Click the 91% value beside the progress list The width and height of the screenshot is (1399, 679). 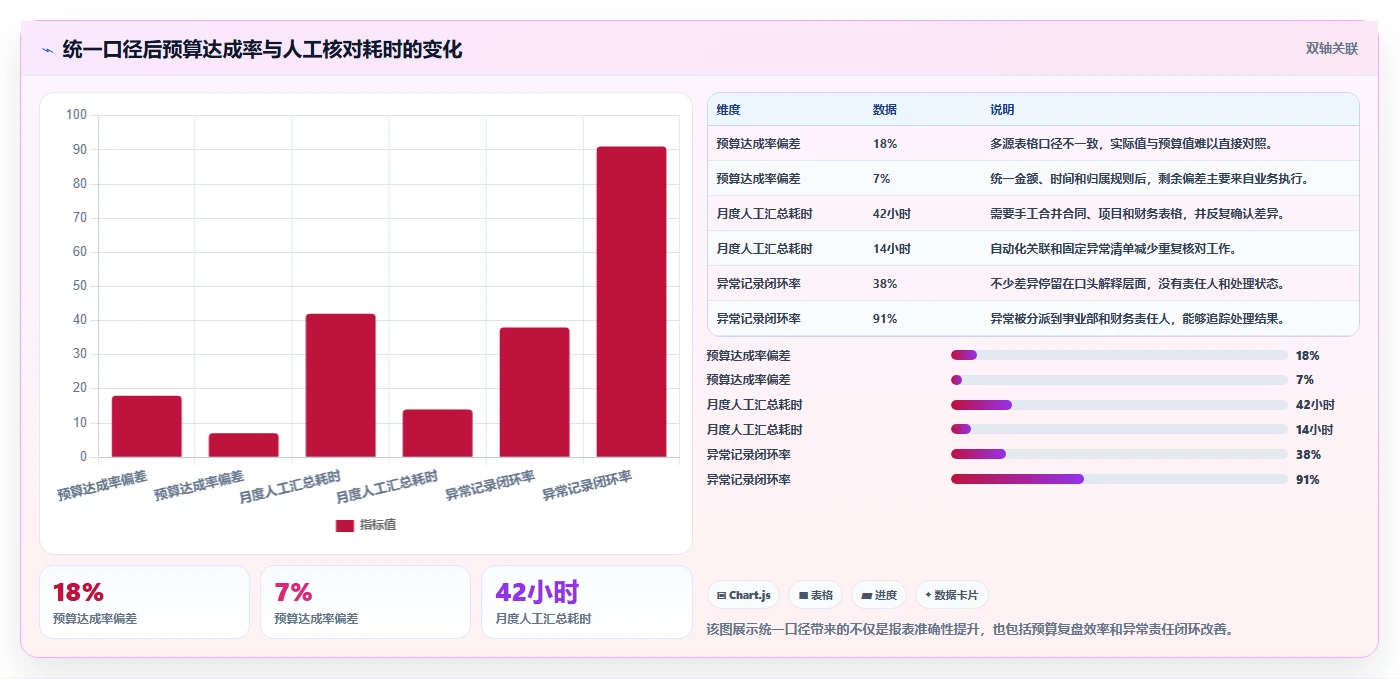(1307, 479)
